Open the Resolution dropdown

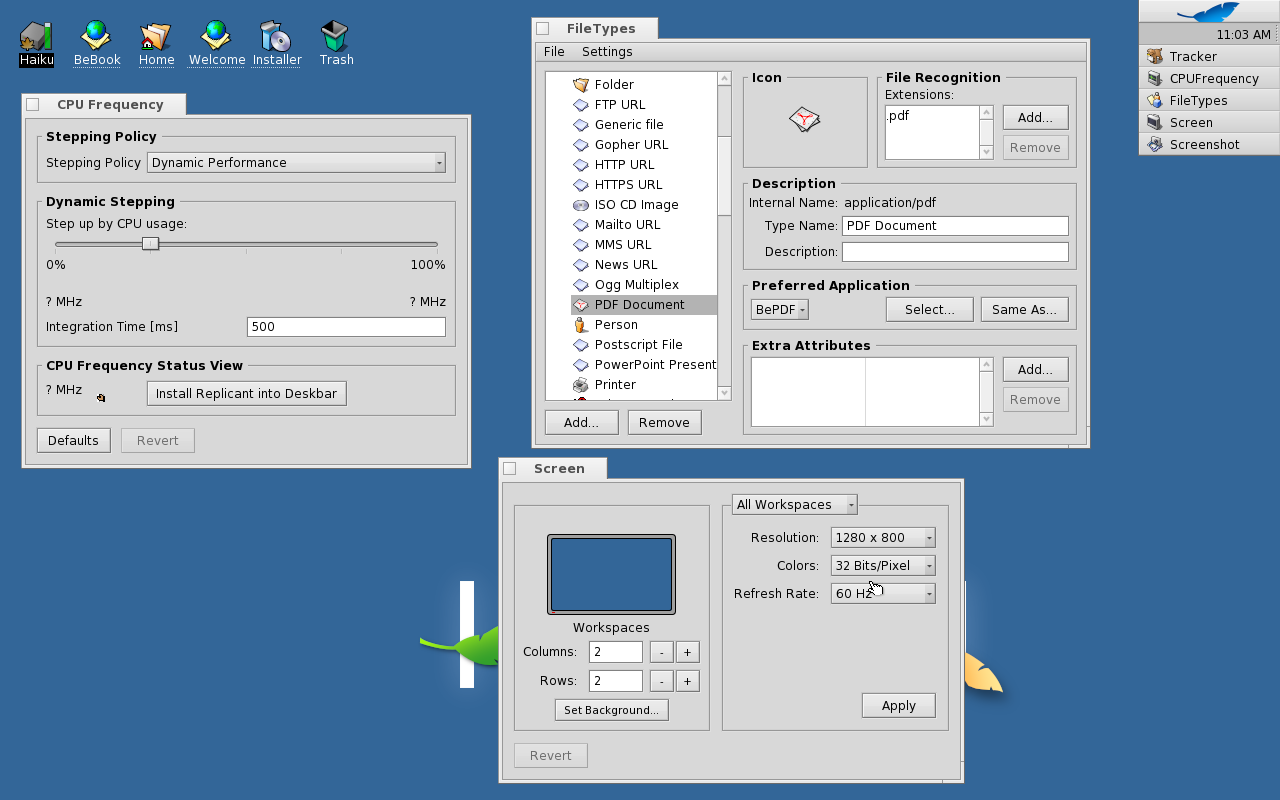click(883, 538)
